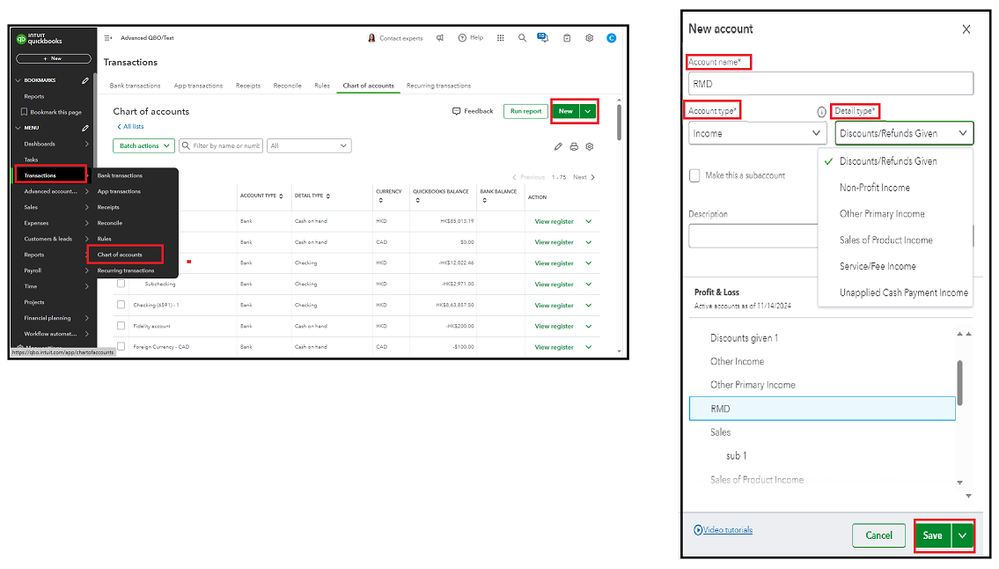This screenshot has height=569, width=999.
Task: Expand the Dashboards submenu chevron
Action: coord(87,144)
